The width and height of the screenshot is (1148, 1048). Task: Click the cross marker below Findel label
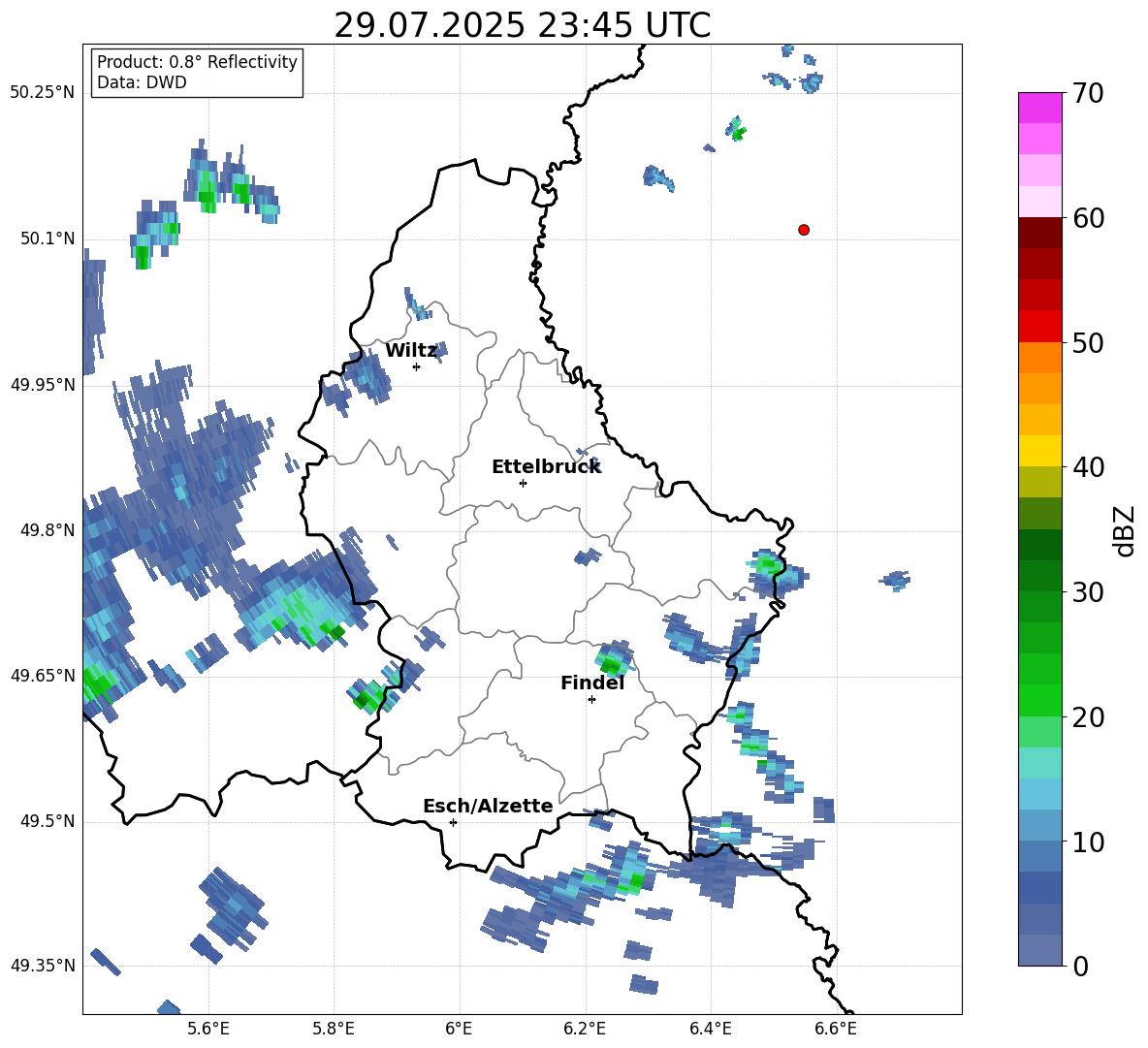pos(591,700)
